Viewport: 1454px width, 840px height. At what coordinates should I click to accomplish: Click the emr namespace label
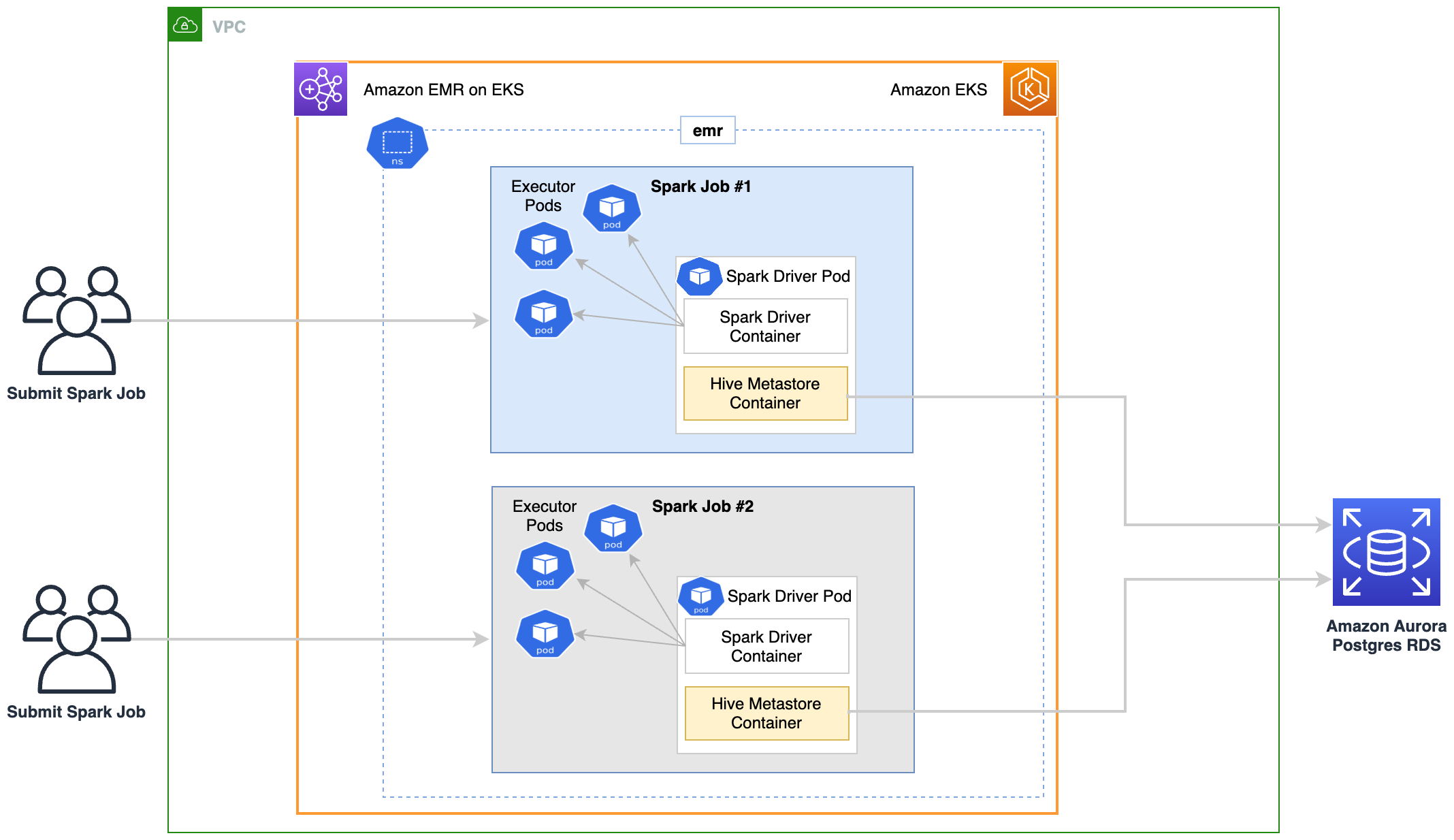[707, 131]
